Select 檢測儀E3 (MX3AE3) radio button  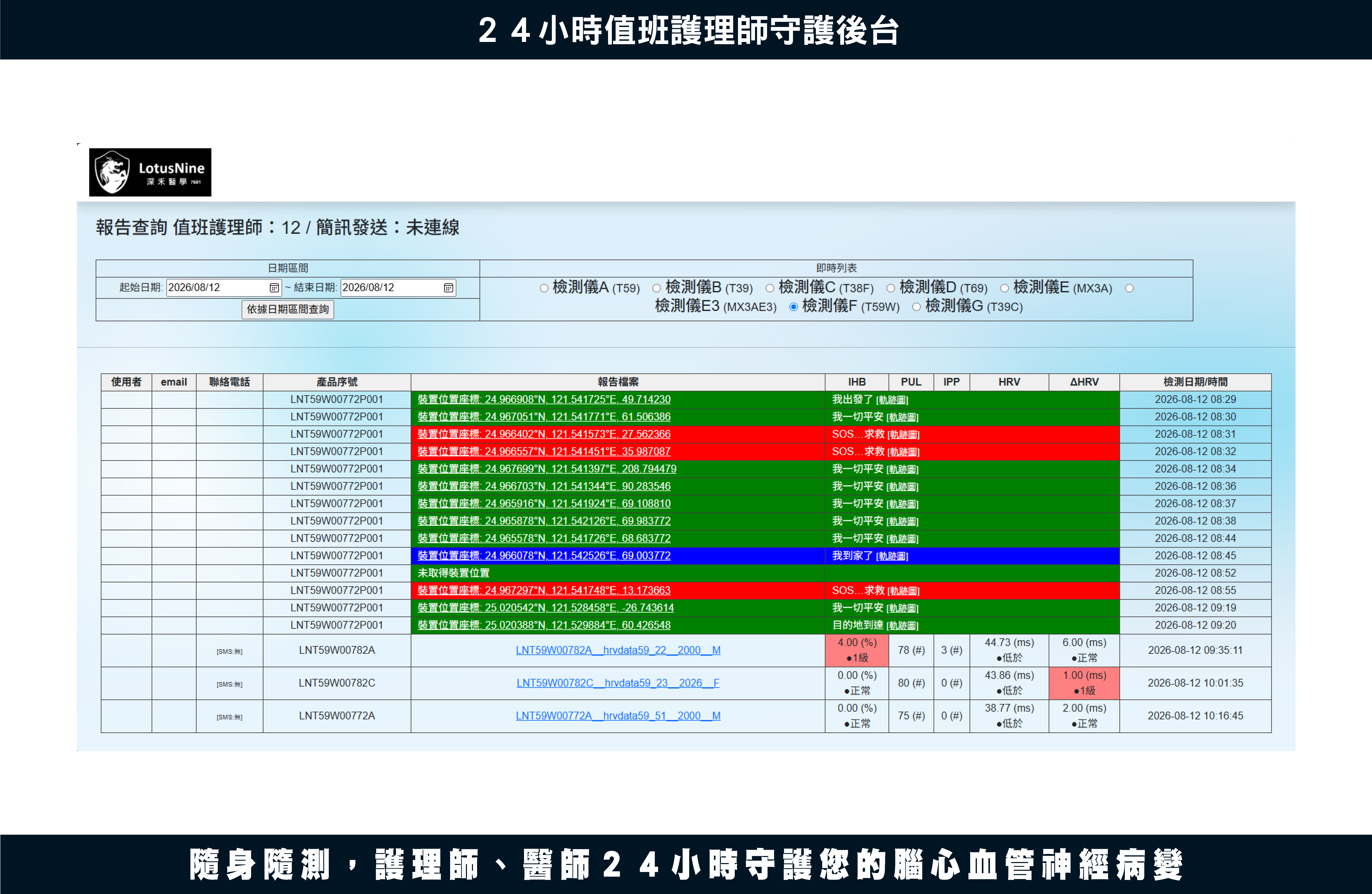(x=1129, y=288)
